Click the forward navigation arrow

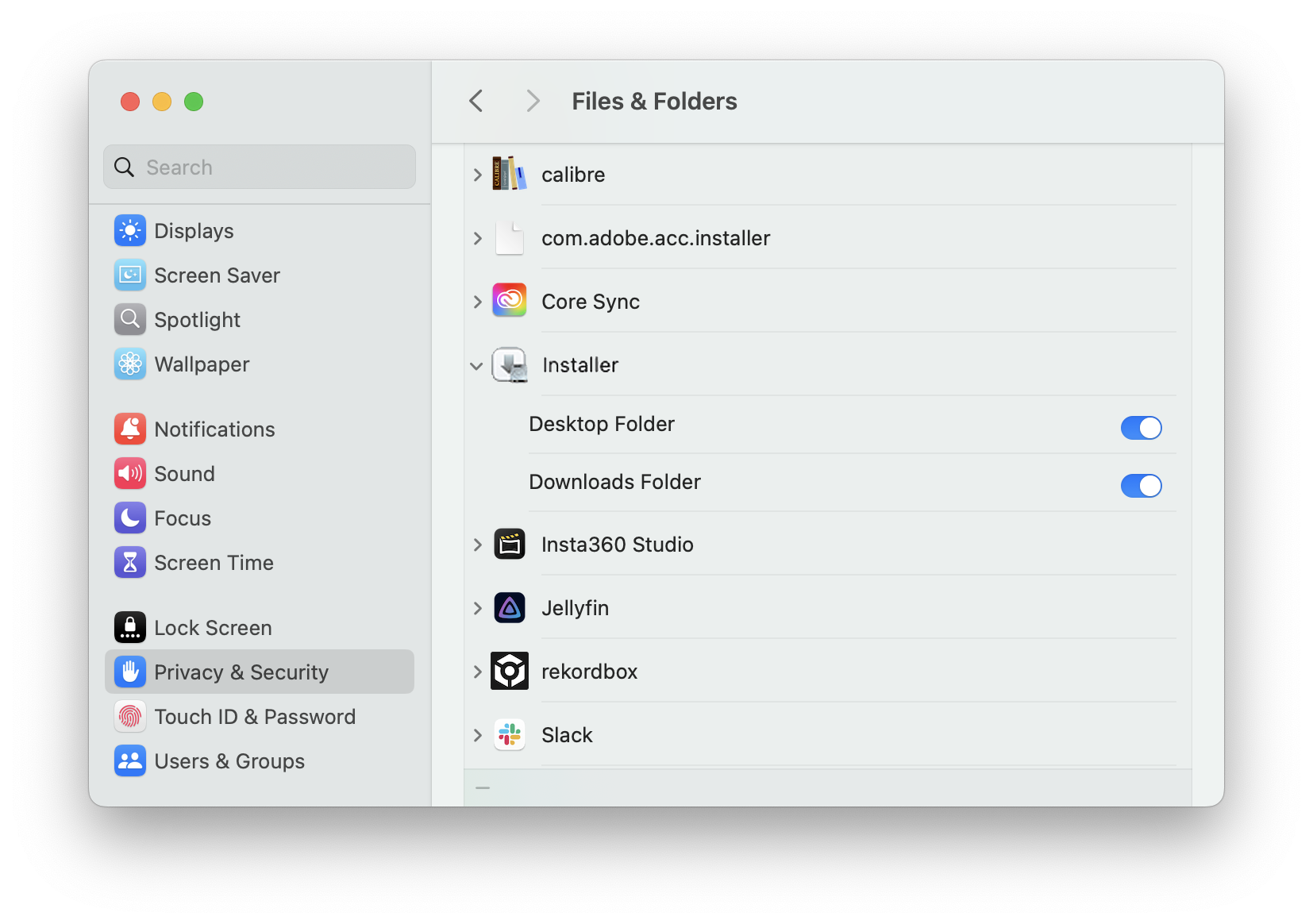(x=532, y=101)
